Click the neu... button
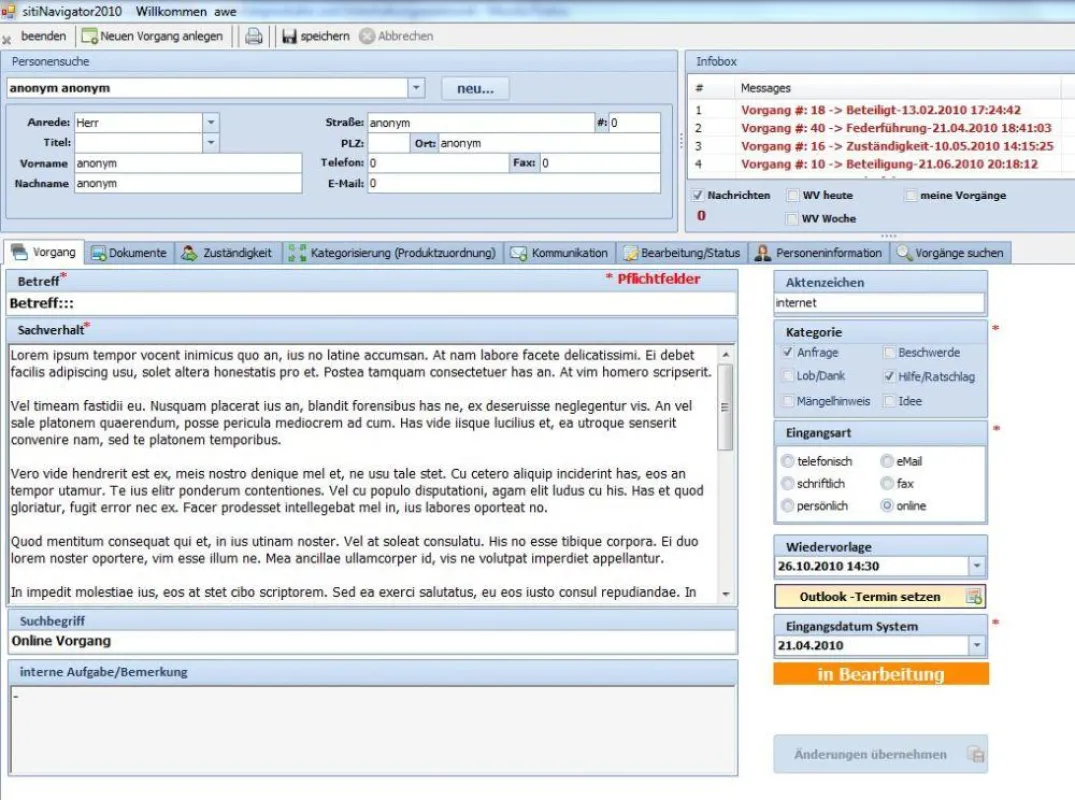Image resolution: width=1075 pixels, height=800 pixels. coord(475,88)
